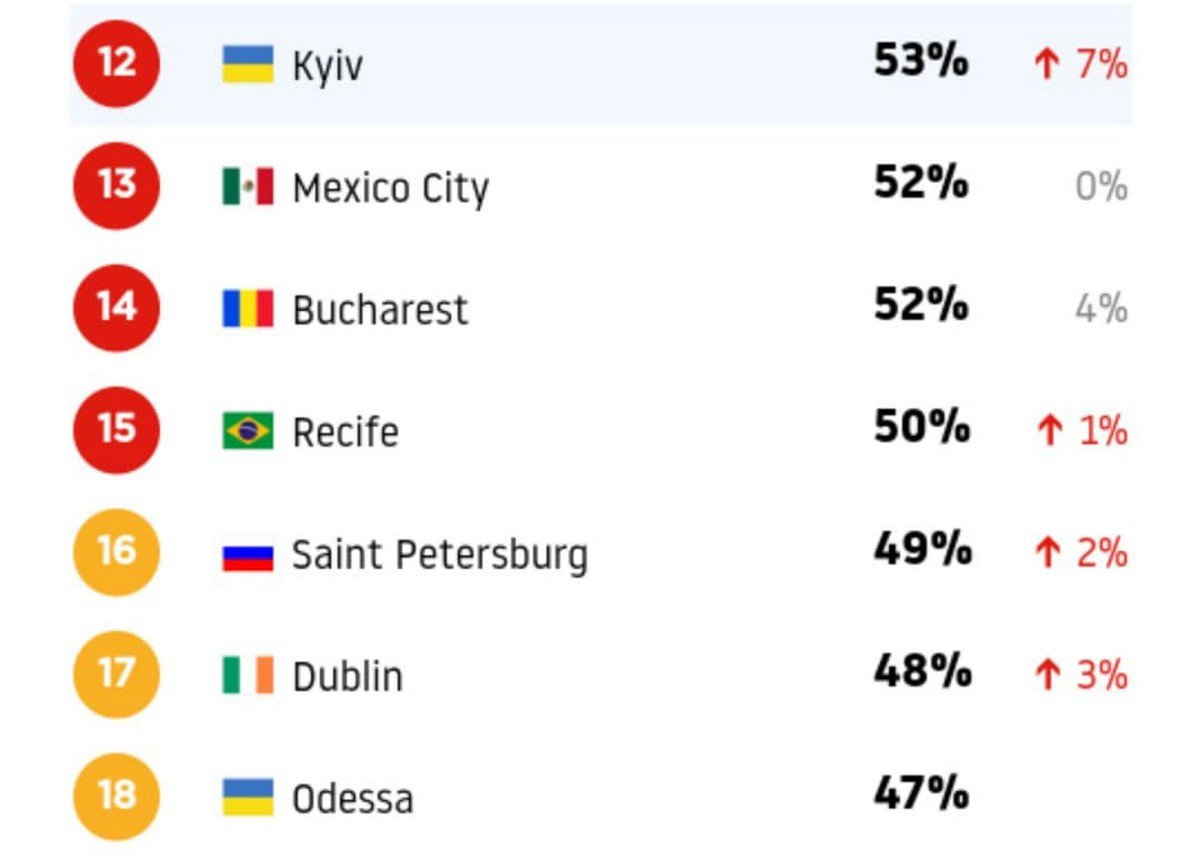The image size is (1200, 853).
Task: Click the red up arrow showing 7% change
Action: point(1045,67)
